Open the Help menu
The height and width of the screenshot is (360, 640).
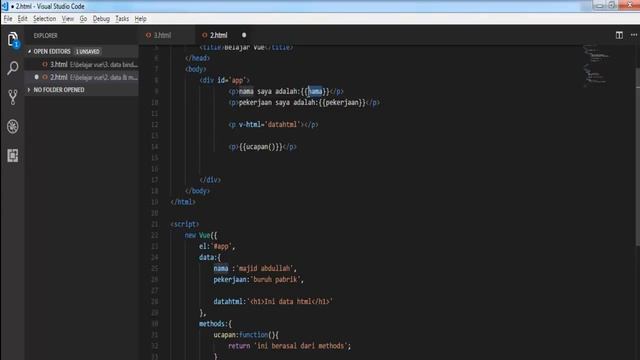coord(140,19)
